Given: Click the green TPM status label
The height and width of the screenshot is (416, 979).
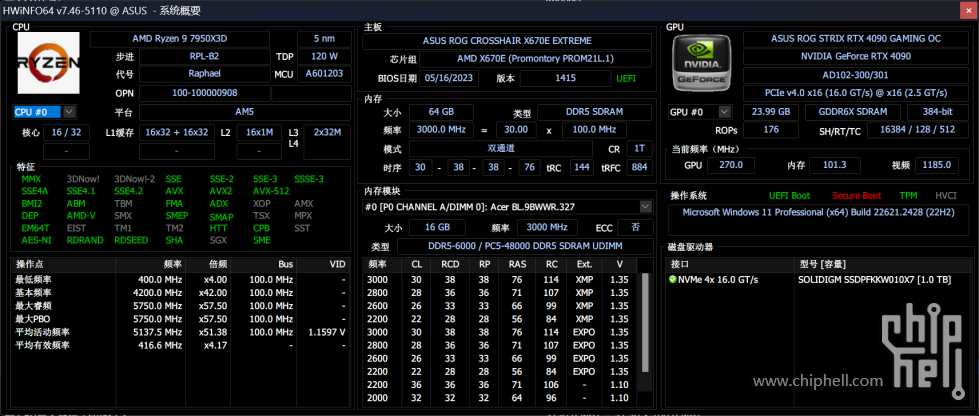Looking at the screenshot, I should 908,196.
